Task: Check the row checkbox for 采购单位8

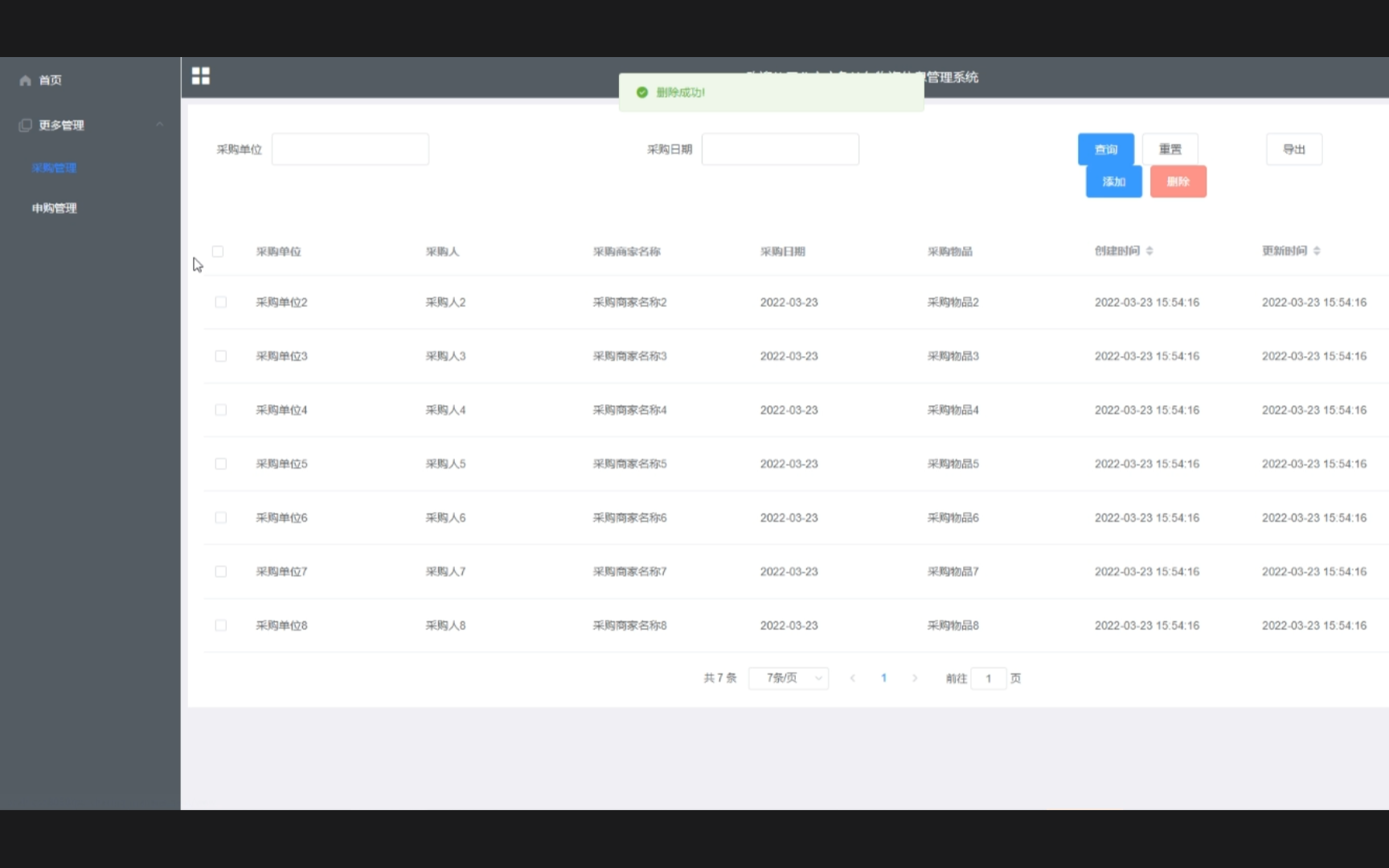Action: pos(221,625)
